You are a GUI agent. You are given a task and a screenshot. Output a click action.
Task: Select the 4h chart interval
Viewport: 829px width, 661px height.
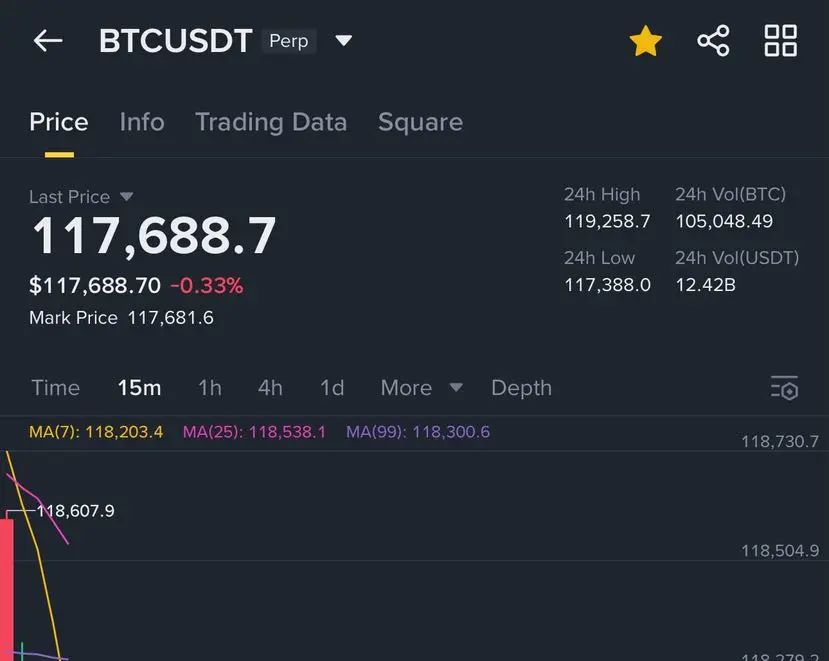click(x=270, y=388)
